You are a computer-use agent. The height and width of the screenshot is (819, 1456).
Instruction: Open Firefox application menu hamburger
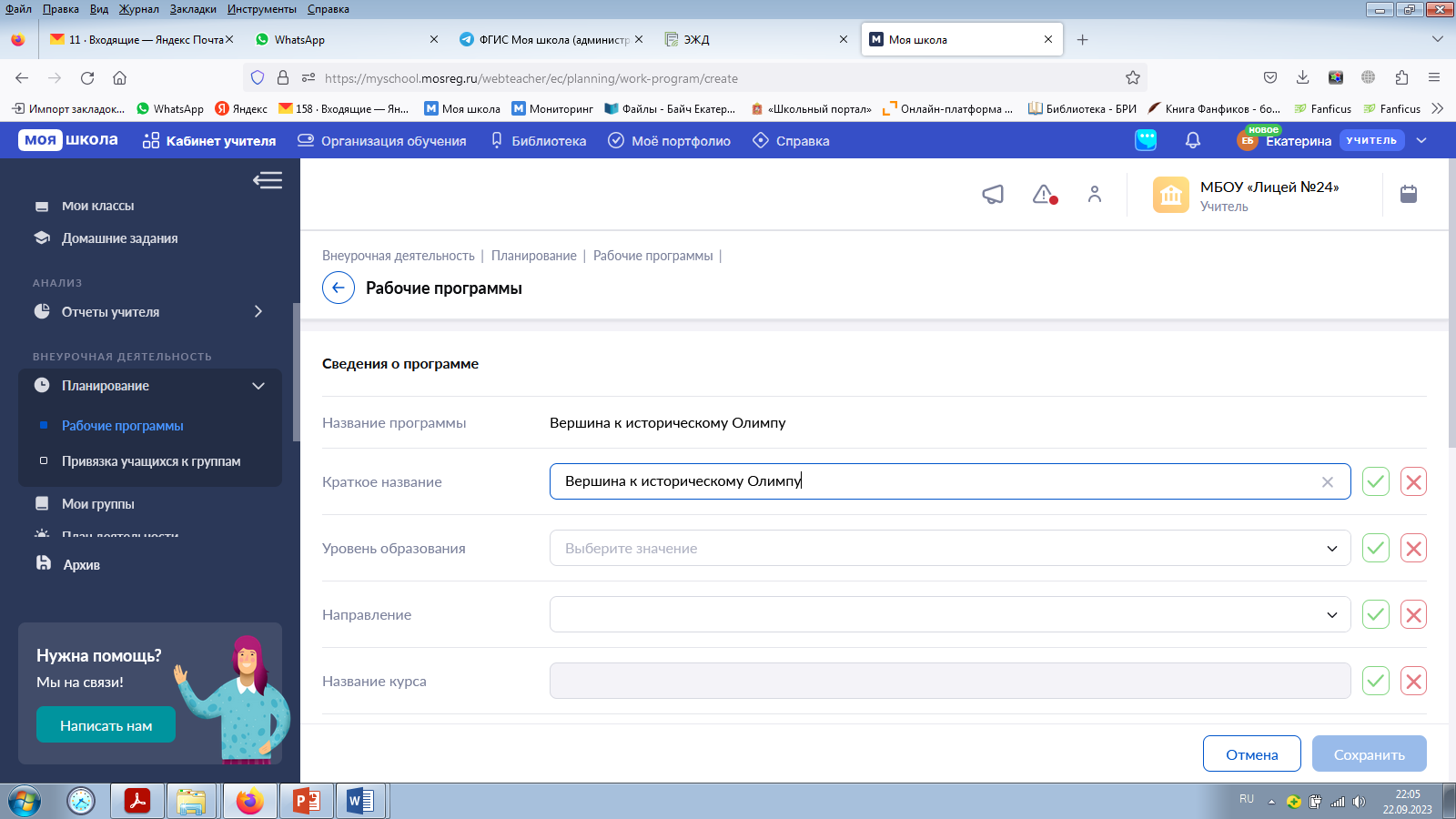click(x=1434, y=77)
